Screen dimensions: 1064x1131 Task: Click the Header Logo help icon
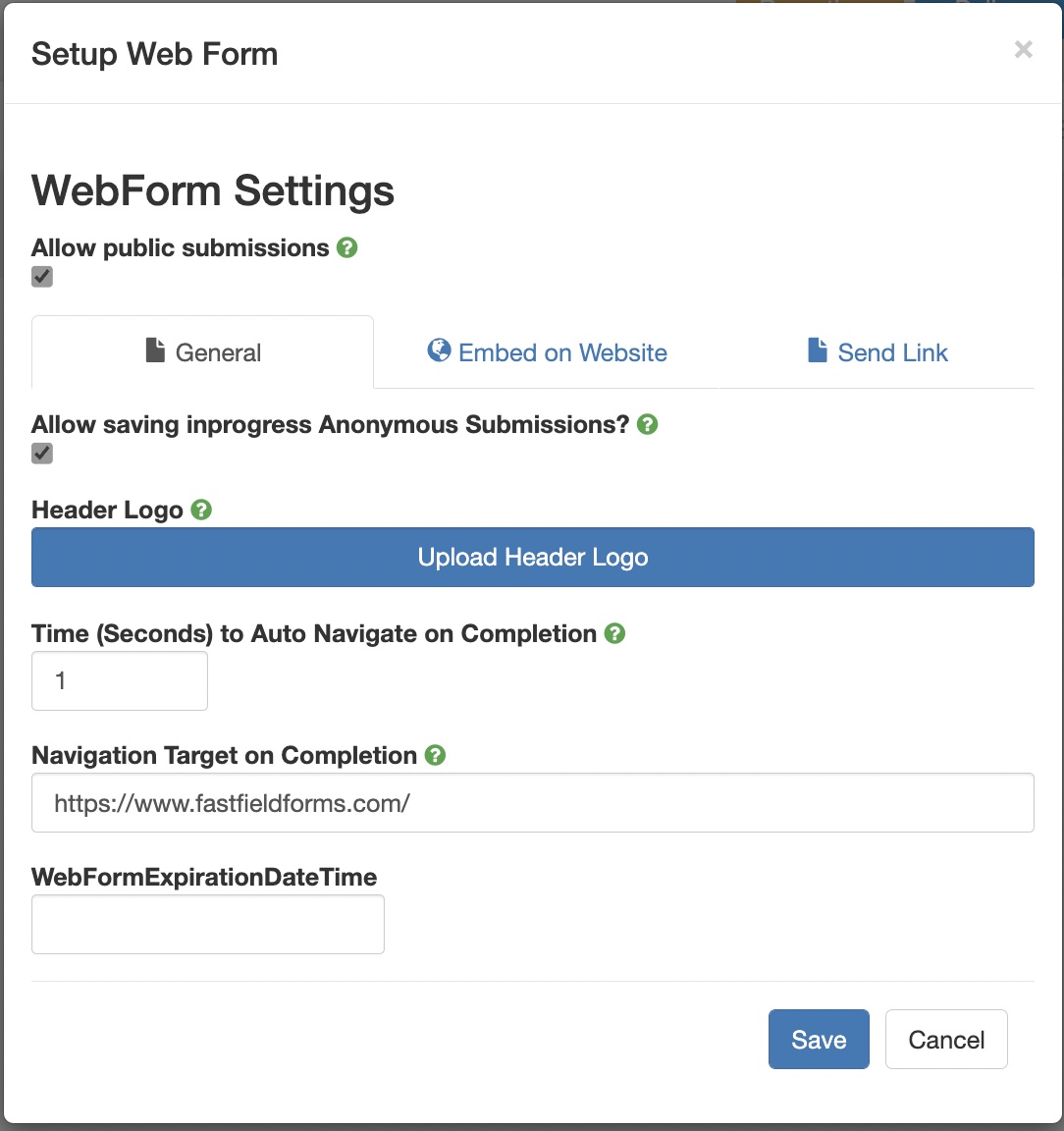point(201,510)
